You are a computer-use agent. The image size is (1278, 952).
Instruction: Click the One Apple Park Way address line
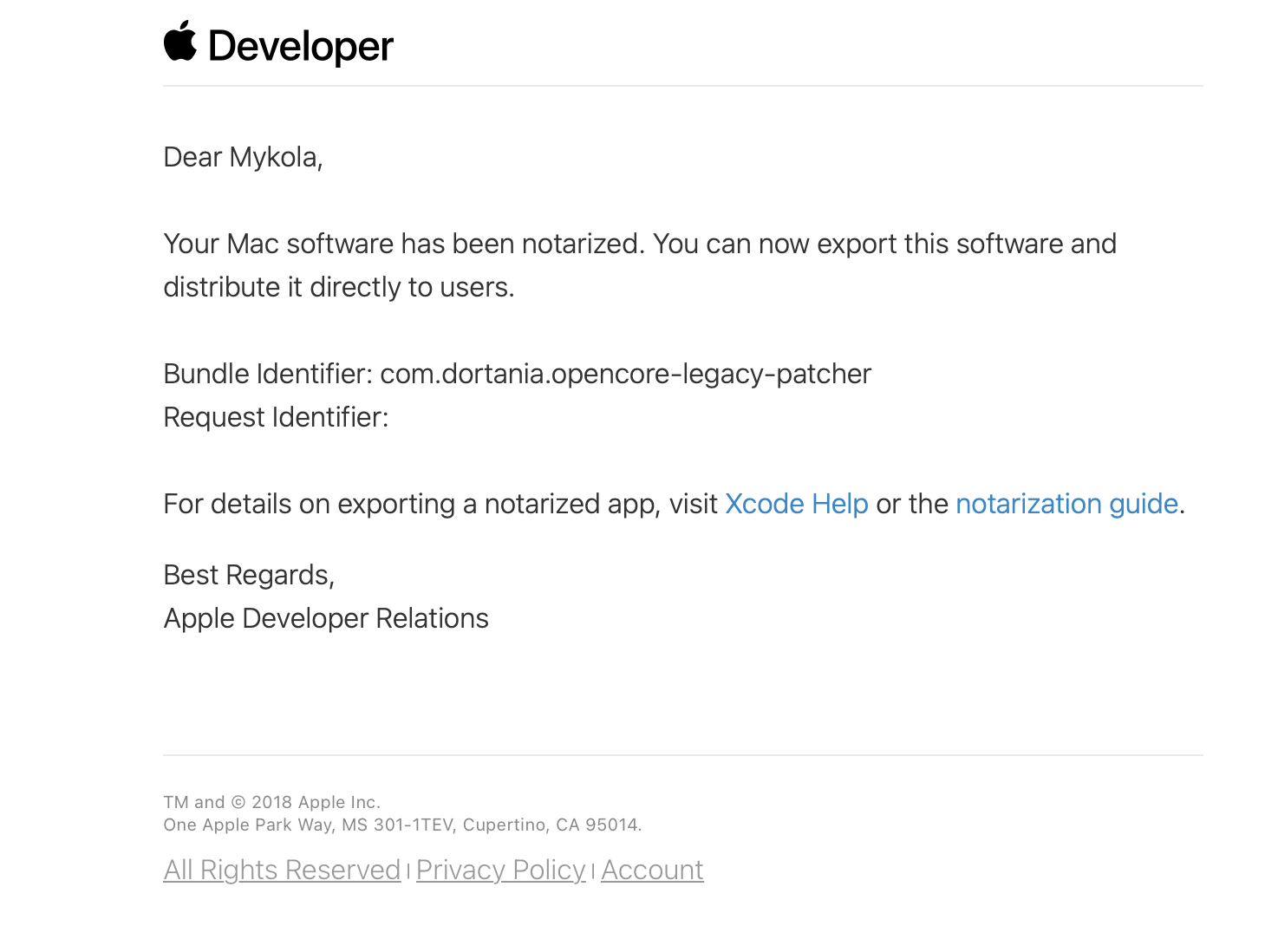[x=402, y=825]
